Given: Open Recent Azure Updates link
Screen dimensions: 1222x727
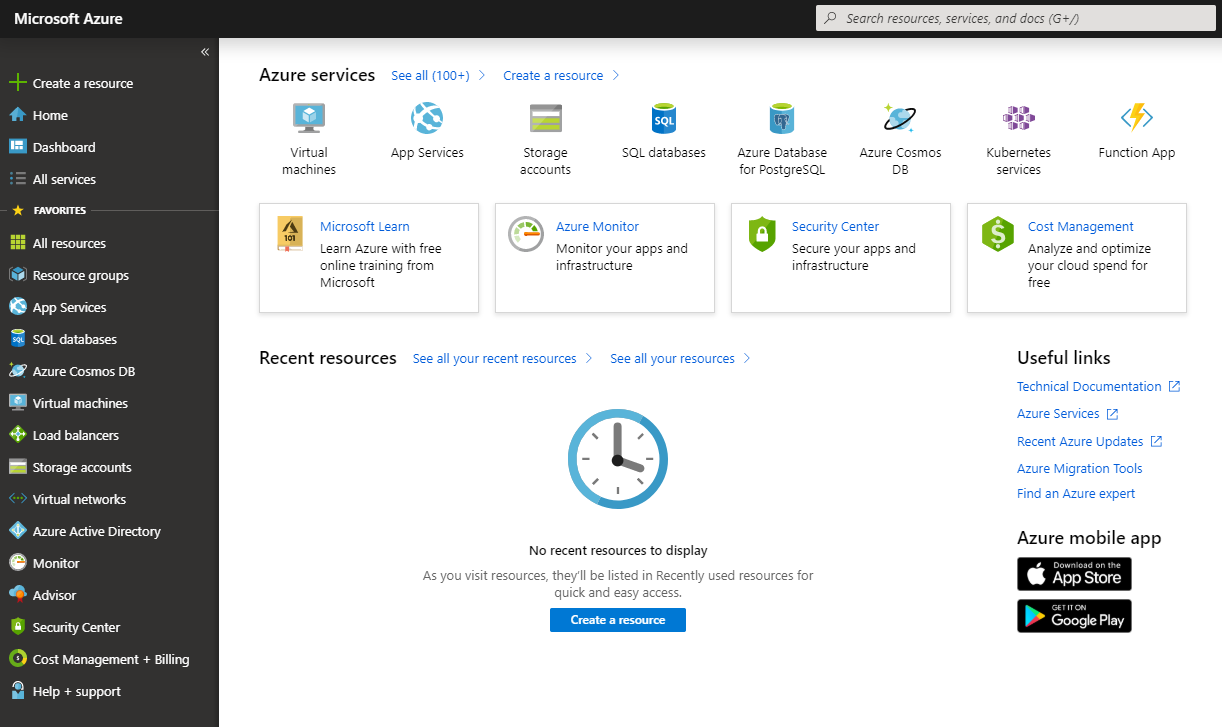Looking at the screenshot, I should click(x=1080, y=441).
